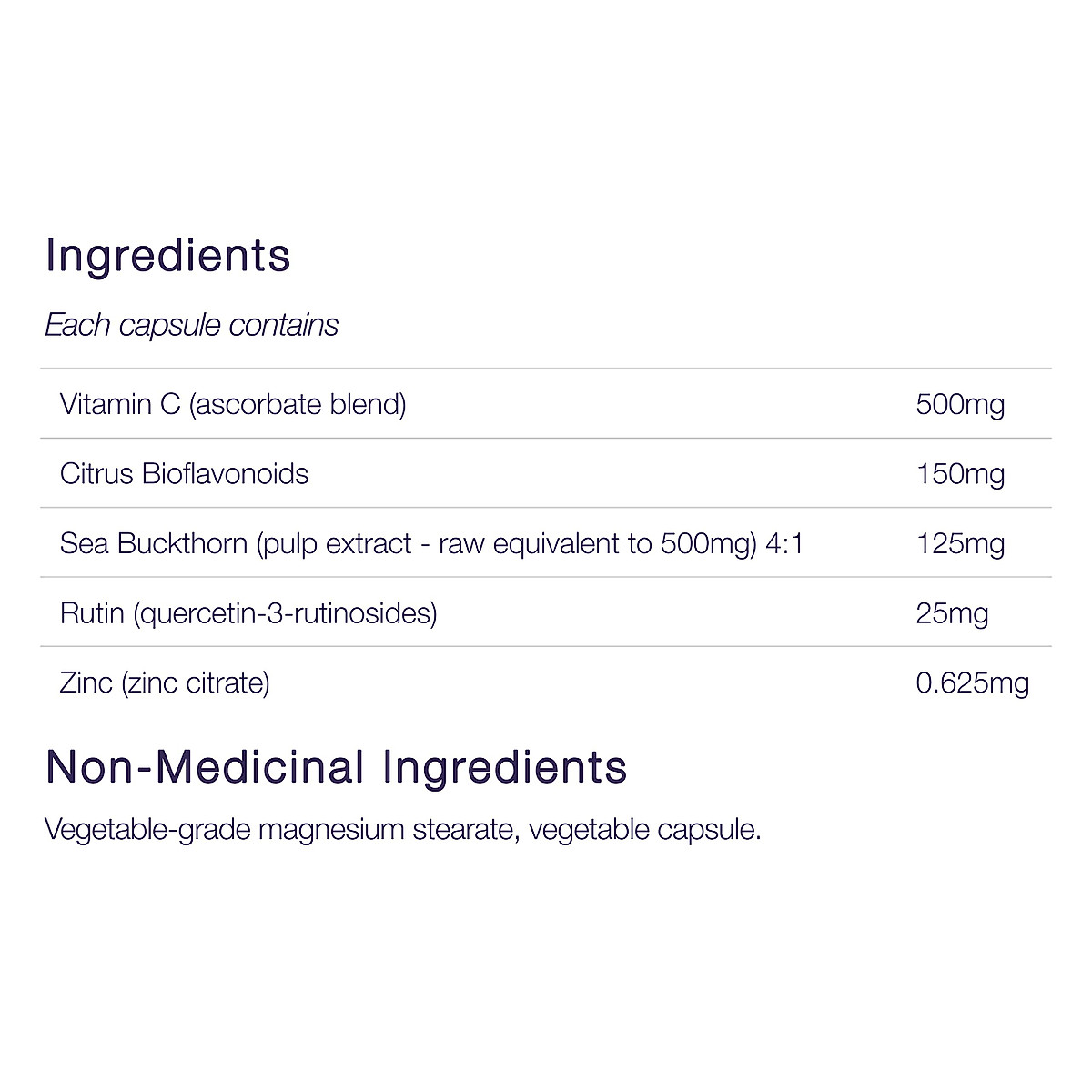Select the 150mg amount value
The height and width of the screenshot is (1092, 1092).
tap(960, 474)
